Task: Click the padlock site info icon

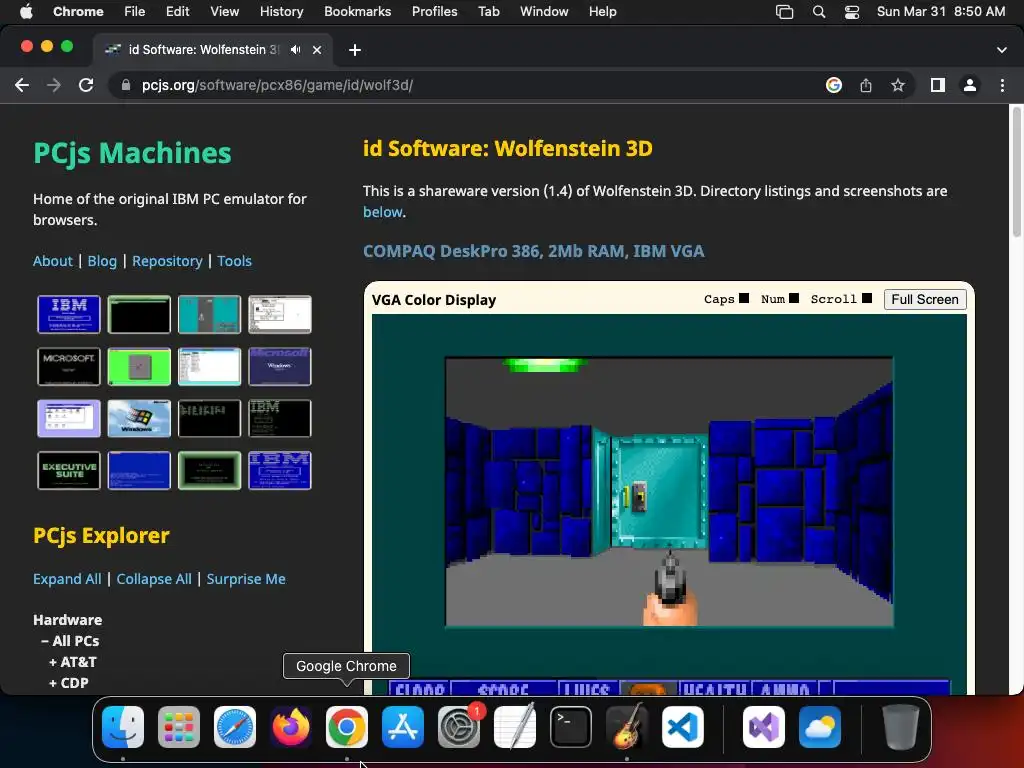Action: pyautogui.click(x=126, y=85)
